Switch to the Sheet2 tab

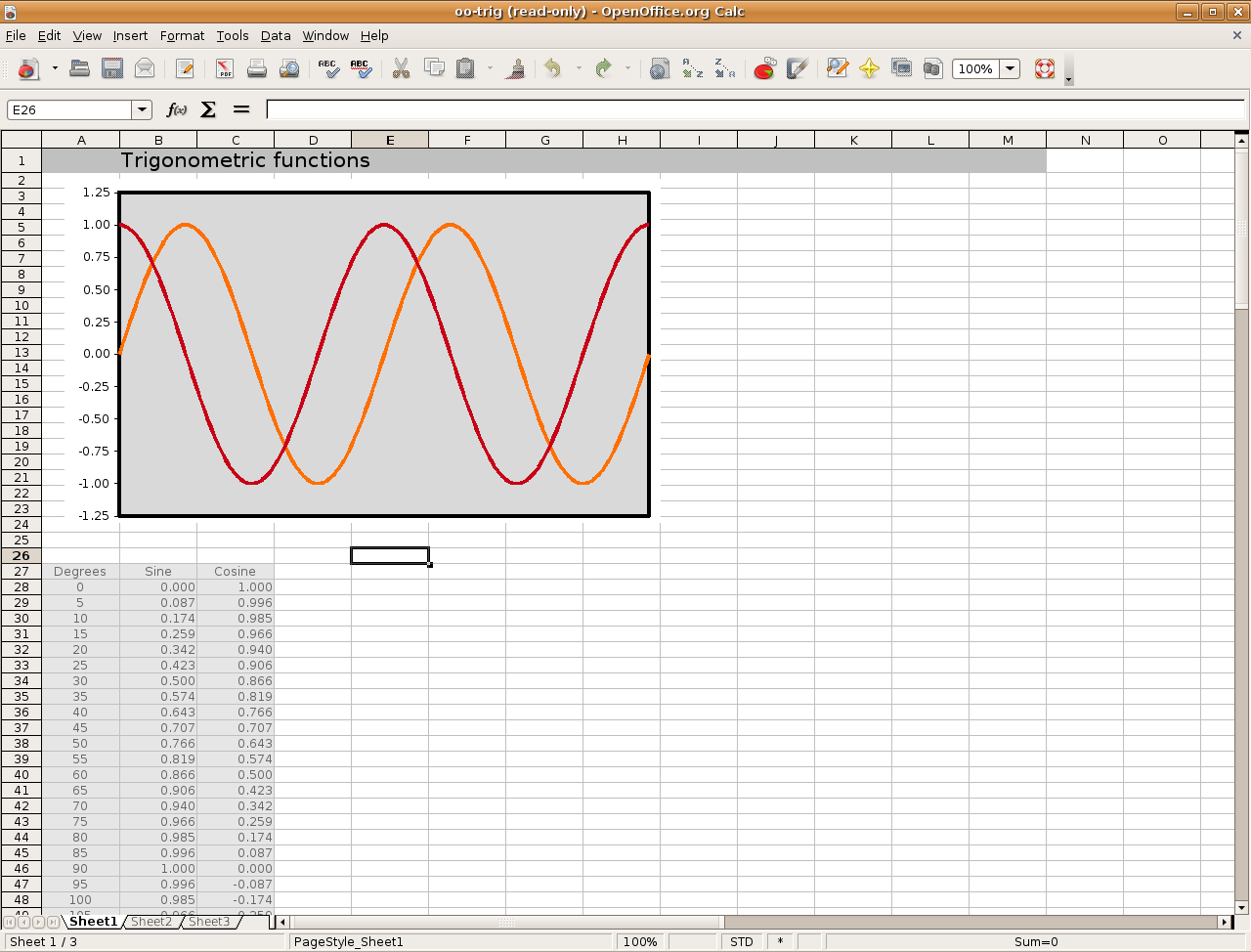[151, 922]
